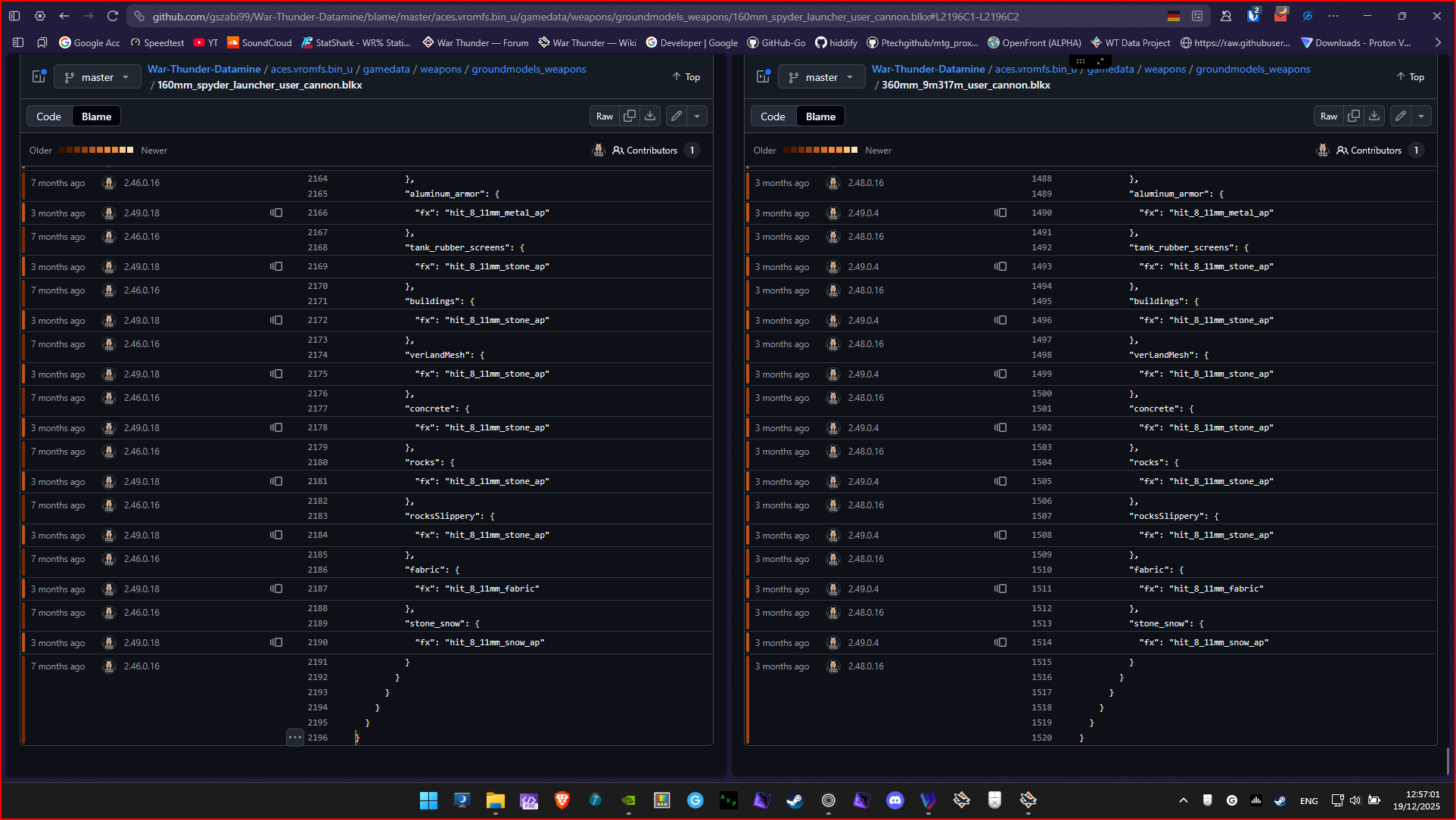Open Steam from the taskbar
The width and height of the screenshot is (1456, 820).
[795, 800]
